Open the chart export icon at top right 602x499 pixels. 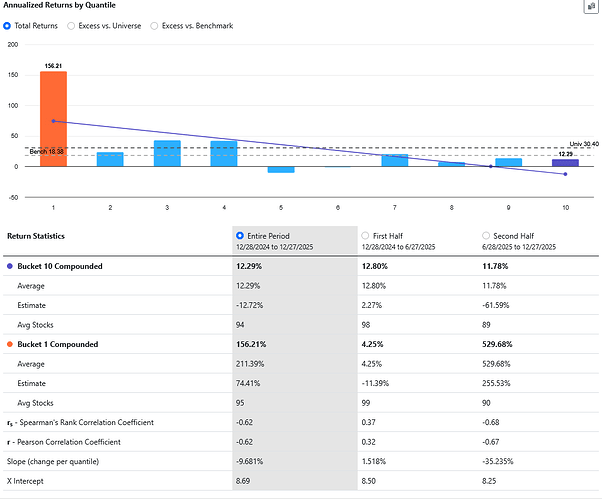591,6
